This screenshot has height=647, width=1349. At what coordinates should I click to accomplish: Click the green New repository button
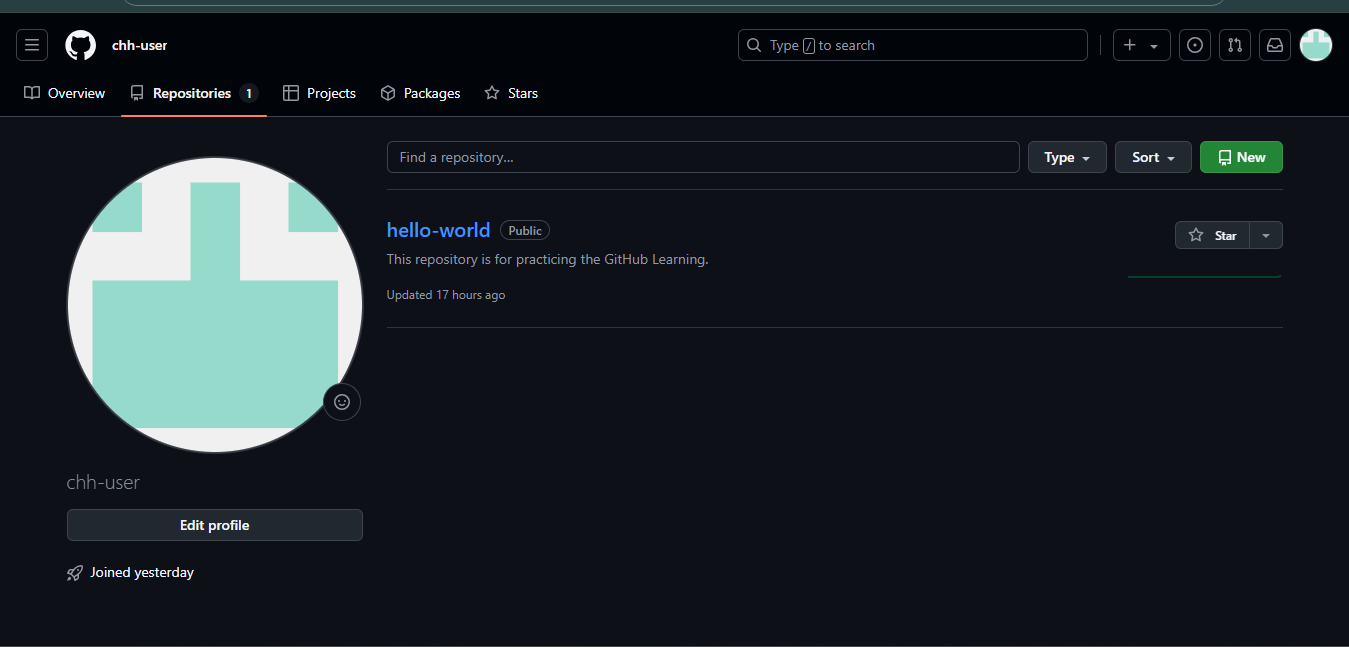click(1241, 157)
